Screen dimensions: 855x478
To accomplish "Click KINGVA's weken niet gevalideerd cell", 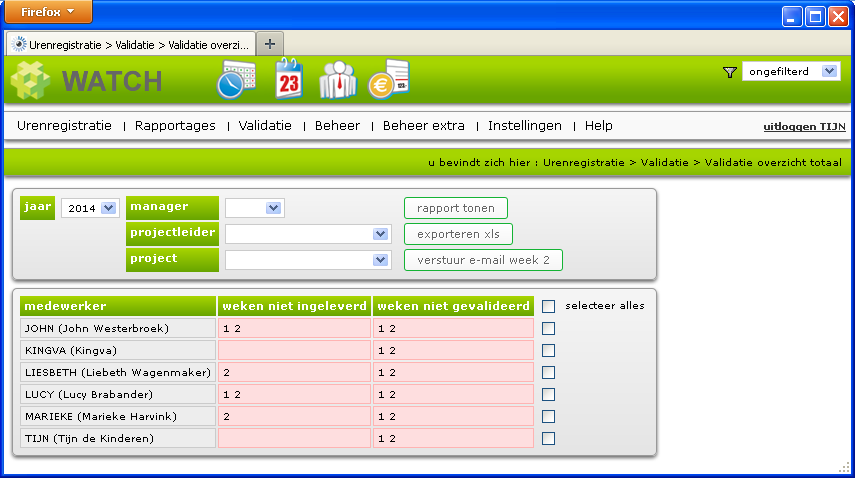I will pyautogui.click(x=453, y=350).
